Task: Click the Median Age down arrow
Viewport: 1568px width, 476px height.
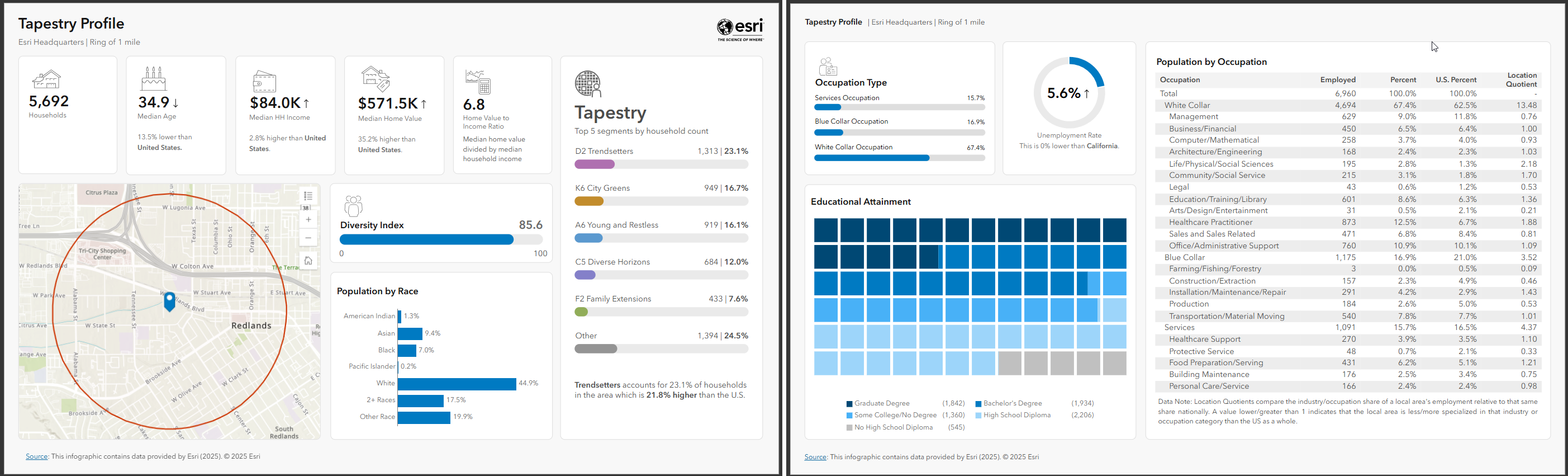Action: (x=175, y=103)
